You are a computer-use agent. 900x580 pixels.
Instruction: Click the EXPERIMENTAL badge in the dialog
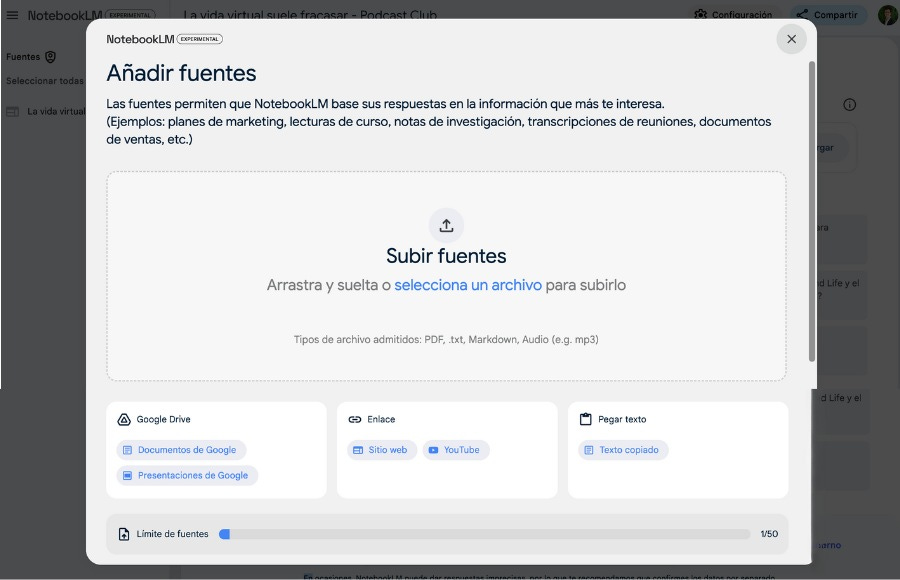coord(199,39)
